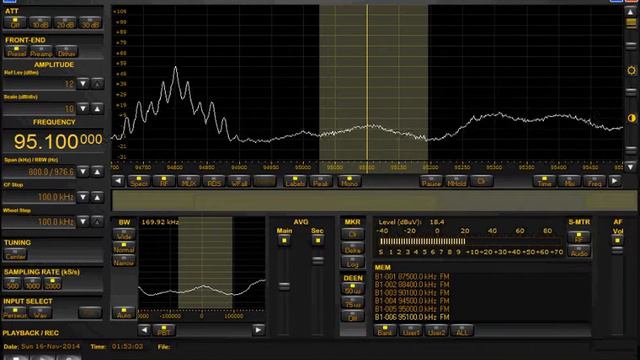Toggle Auto bandwidth
Image resolution: width=640 pixels, height=360 pixels.
(x=124, y=313)
